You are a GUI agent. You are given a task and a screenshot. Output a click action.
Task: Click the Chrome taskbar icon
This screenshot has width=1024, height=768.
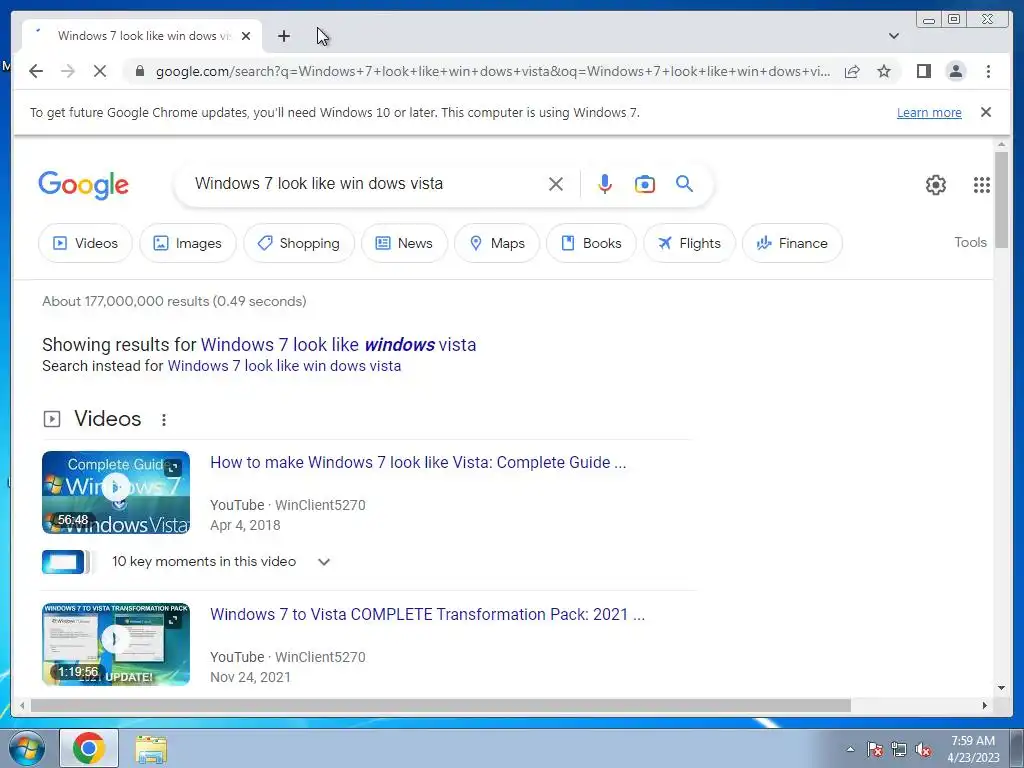click(x=89, y=748)
